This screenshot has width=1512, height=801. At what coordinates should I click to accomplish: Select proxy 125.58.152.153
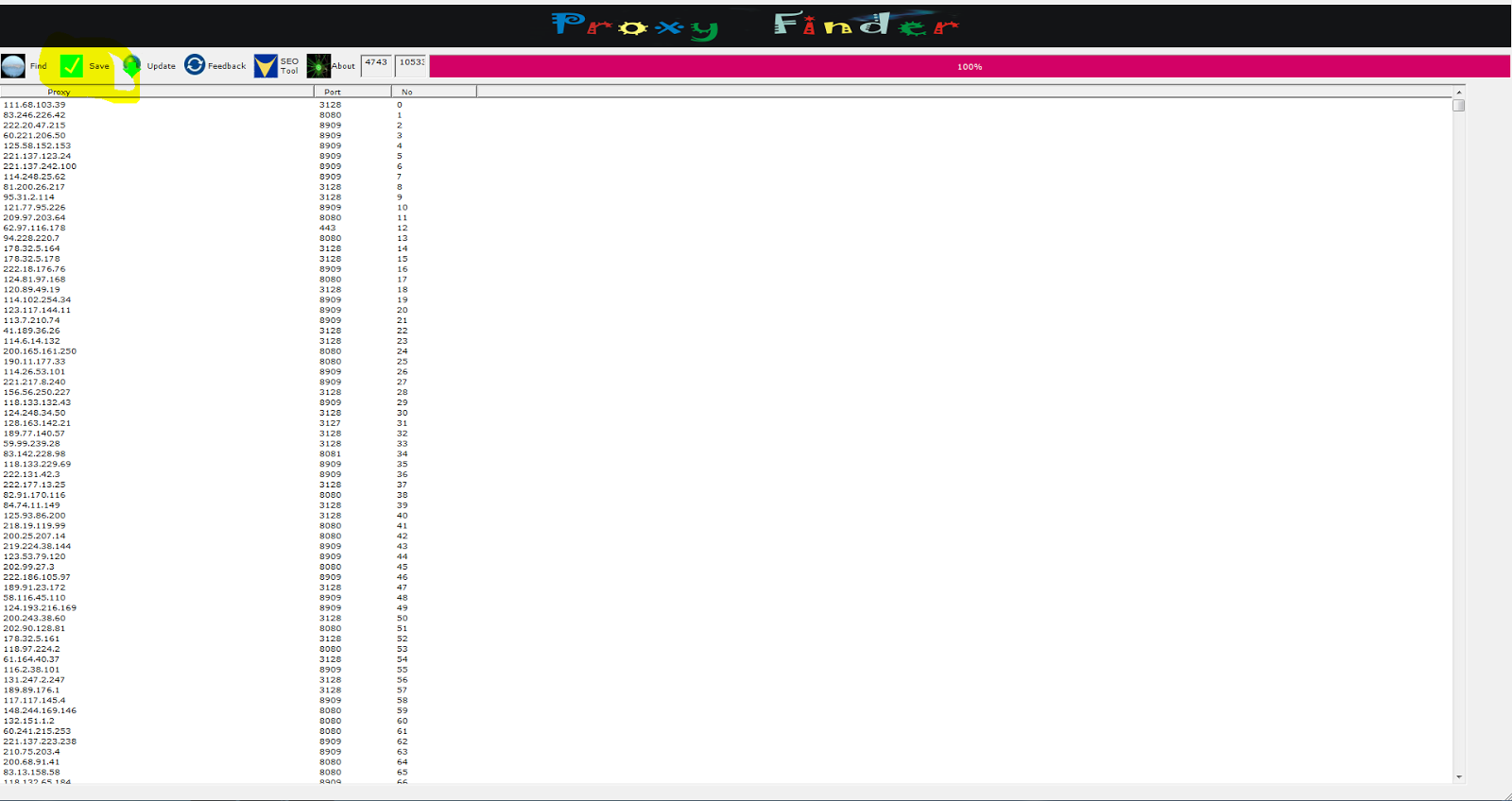[x=37, y=146]
